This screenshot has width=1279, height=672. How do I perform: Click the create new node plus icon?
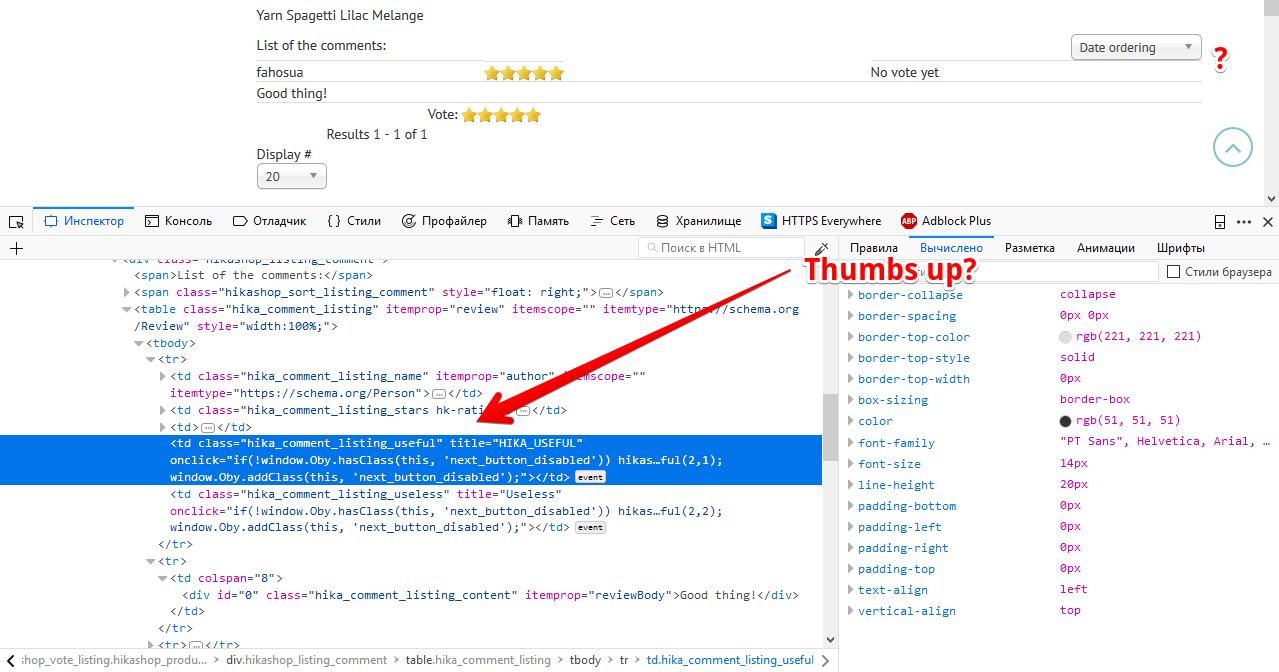[16, 248]
